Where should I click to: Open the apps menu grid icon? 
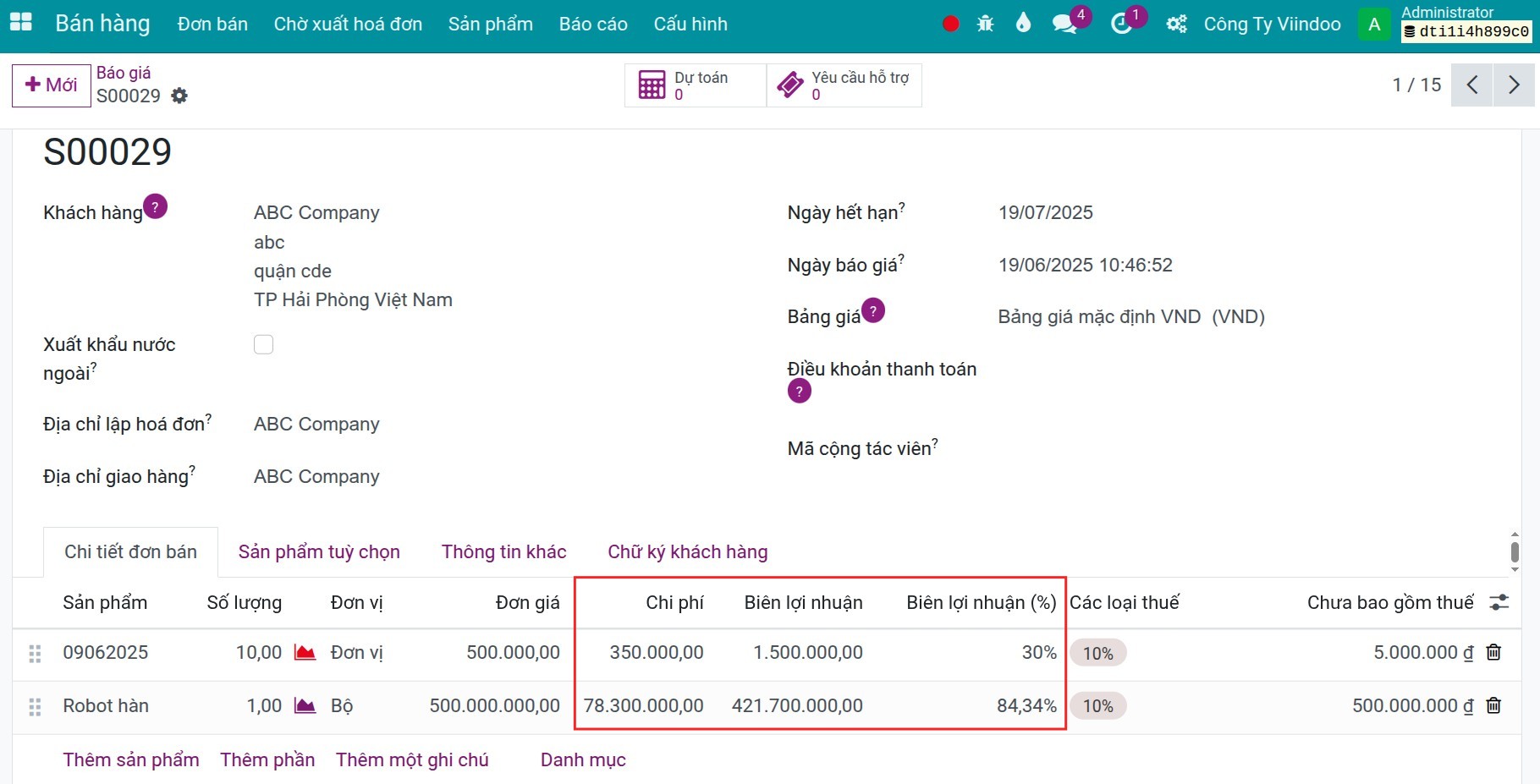coord(20,23)
